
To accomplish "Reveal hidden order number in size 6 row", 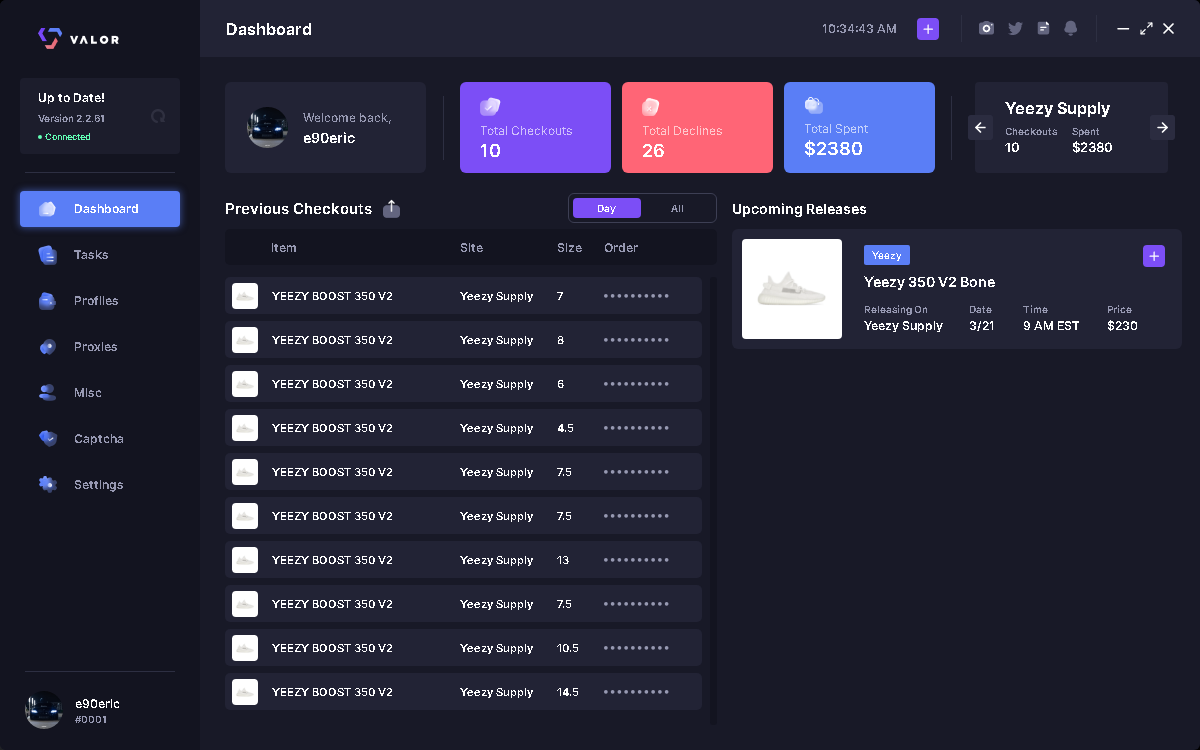I will [636, 384].
